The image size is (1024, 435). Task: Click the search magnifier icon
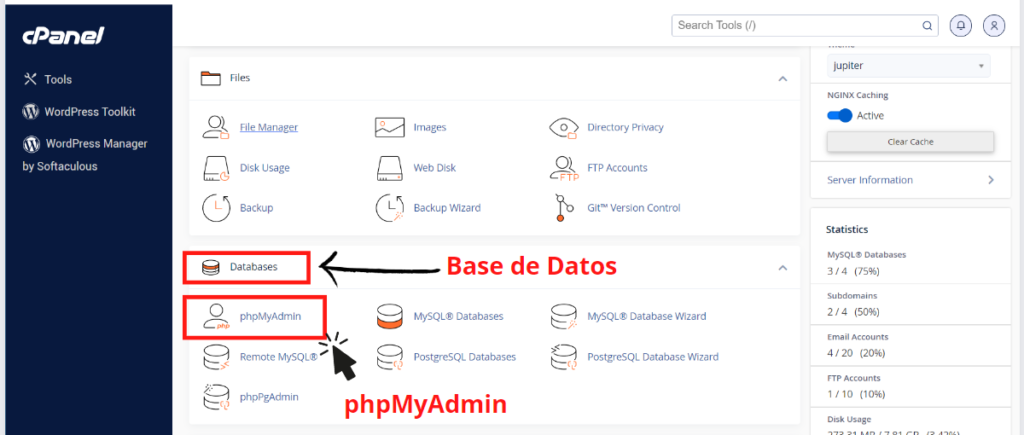point(927,26)
